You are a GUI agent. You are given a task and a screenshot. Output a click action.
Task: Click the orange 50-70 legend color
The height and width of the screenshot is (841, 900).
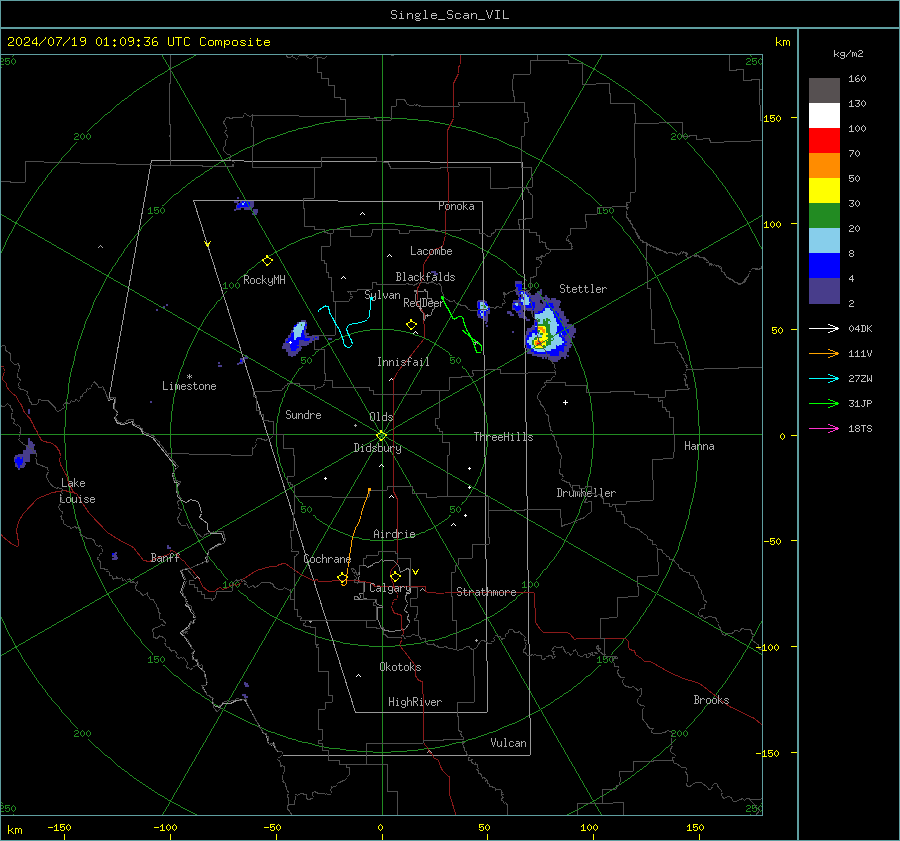coord(824,165)
